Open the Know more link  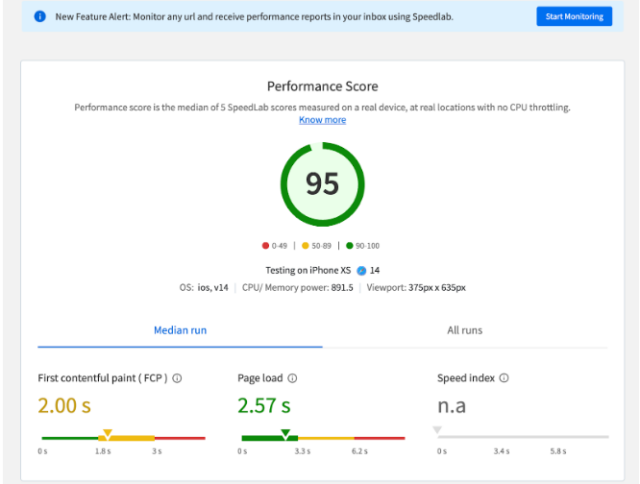coord(322,120)
